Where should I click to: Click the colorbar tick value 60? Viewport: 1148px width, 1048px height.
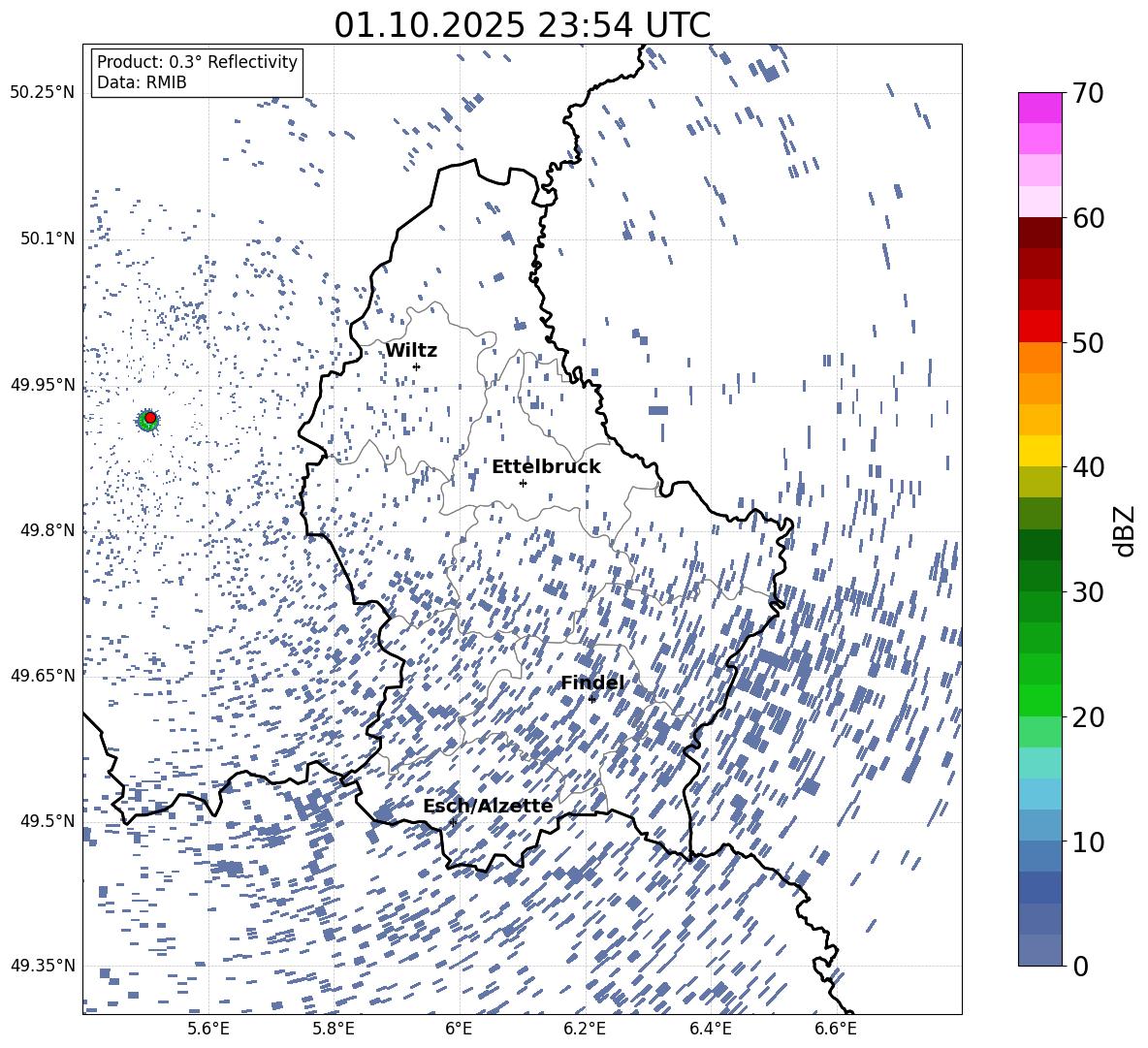pyautogui.click(x=1088, y=218)
